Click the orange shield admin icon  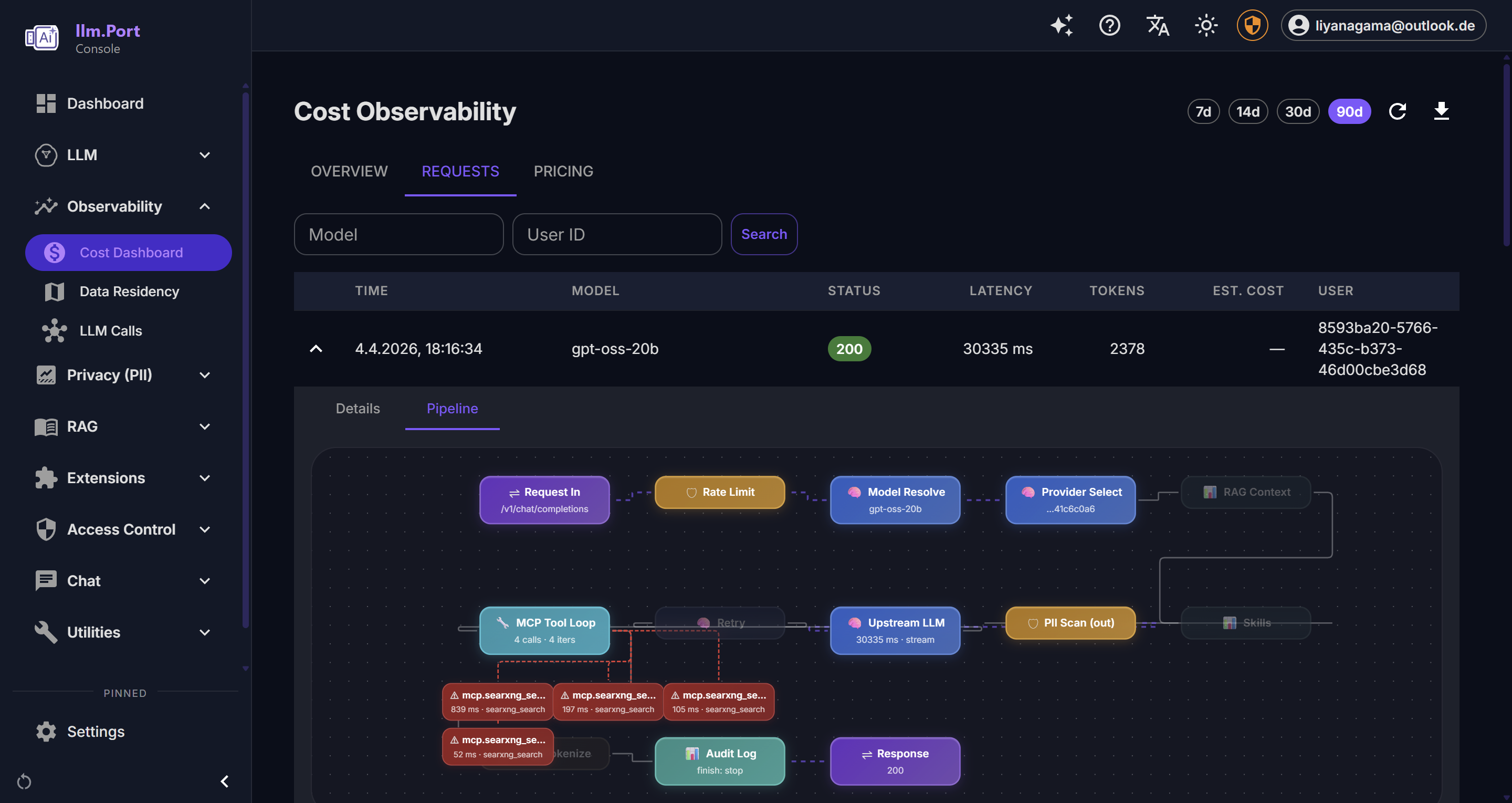coord(1252,25)
